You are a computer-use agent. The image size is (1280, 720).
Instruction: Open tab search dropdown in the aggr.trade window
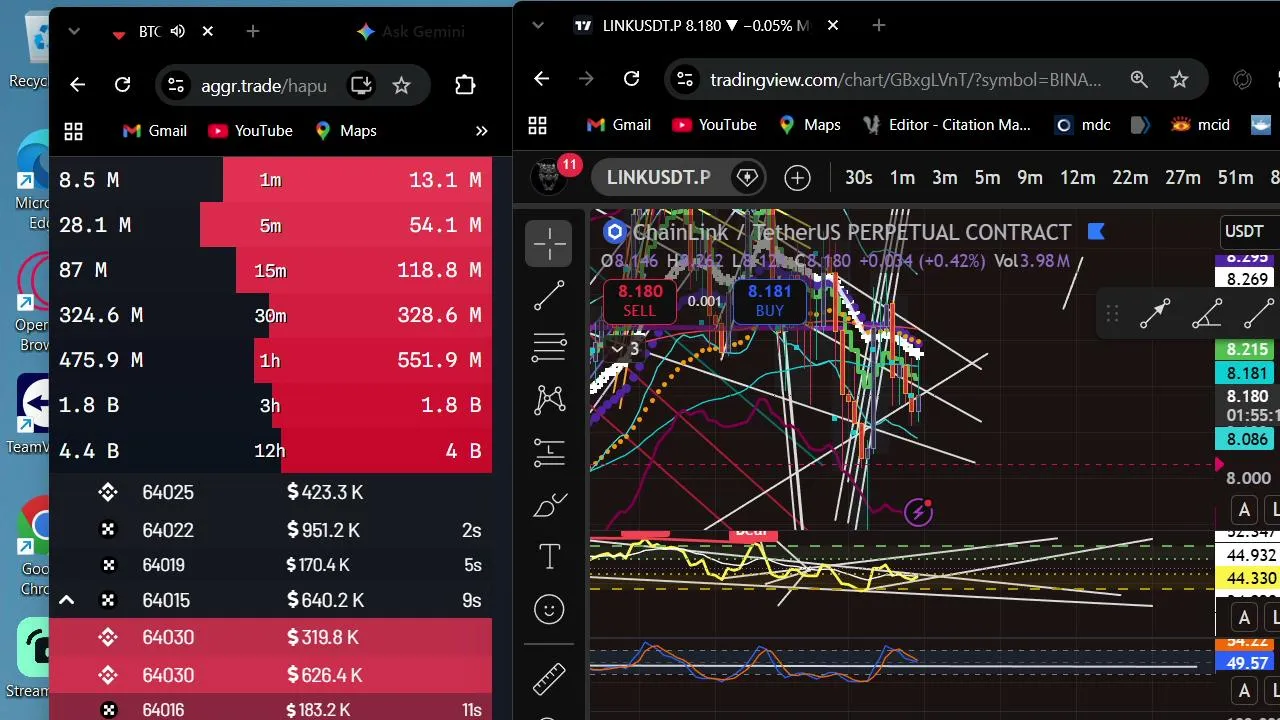coord(74,32)
